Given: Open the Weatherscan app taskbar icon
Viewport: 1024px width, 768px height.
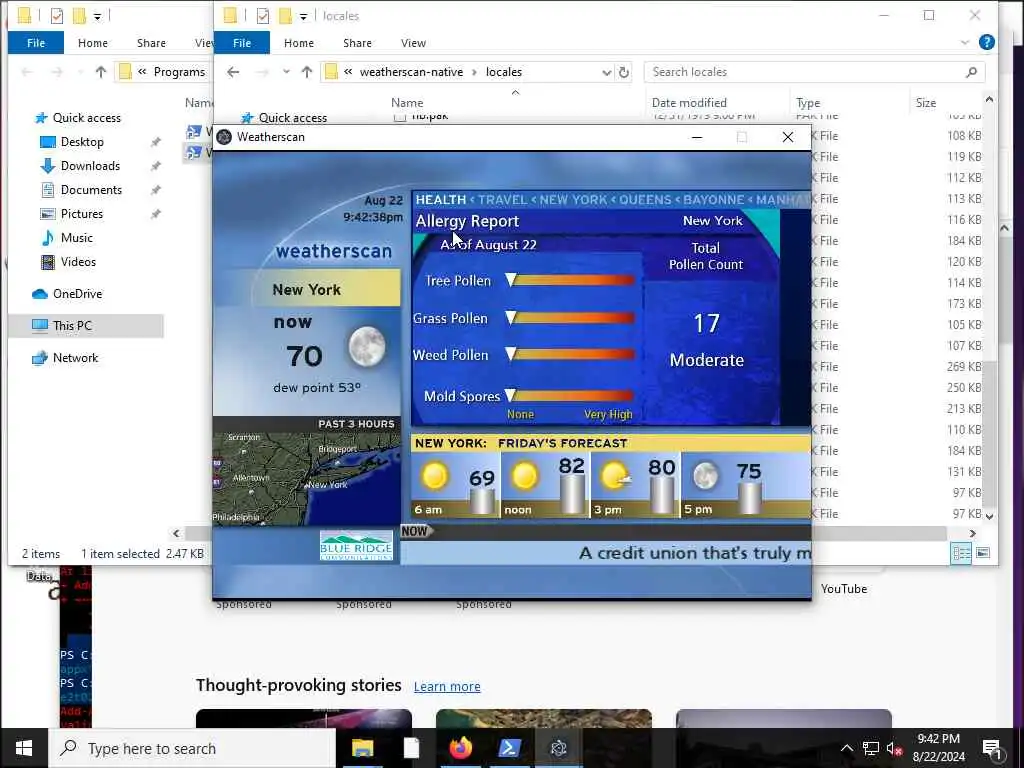Looking at the screenshot, I should [x=558, y=748].
